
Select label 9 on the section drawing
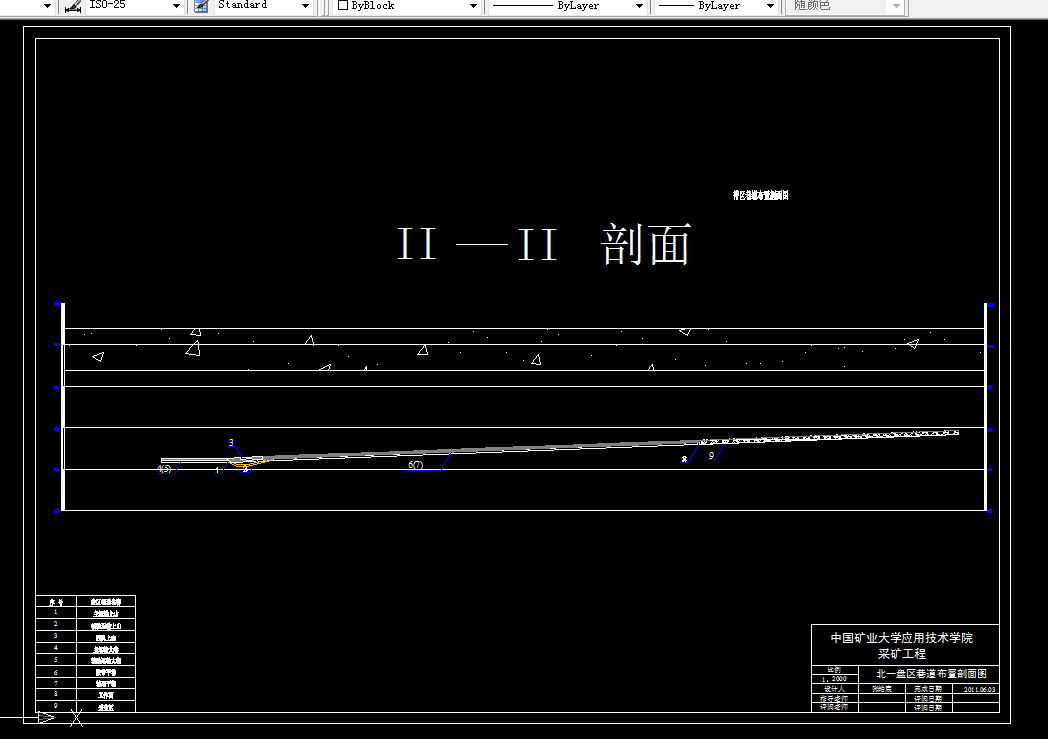(x=711, y=455)
